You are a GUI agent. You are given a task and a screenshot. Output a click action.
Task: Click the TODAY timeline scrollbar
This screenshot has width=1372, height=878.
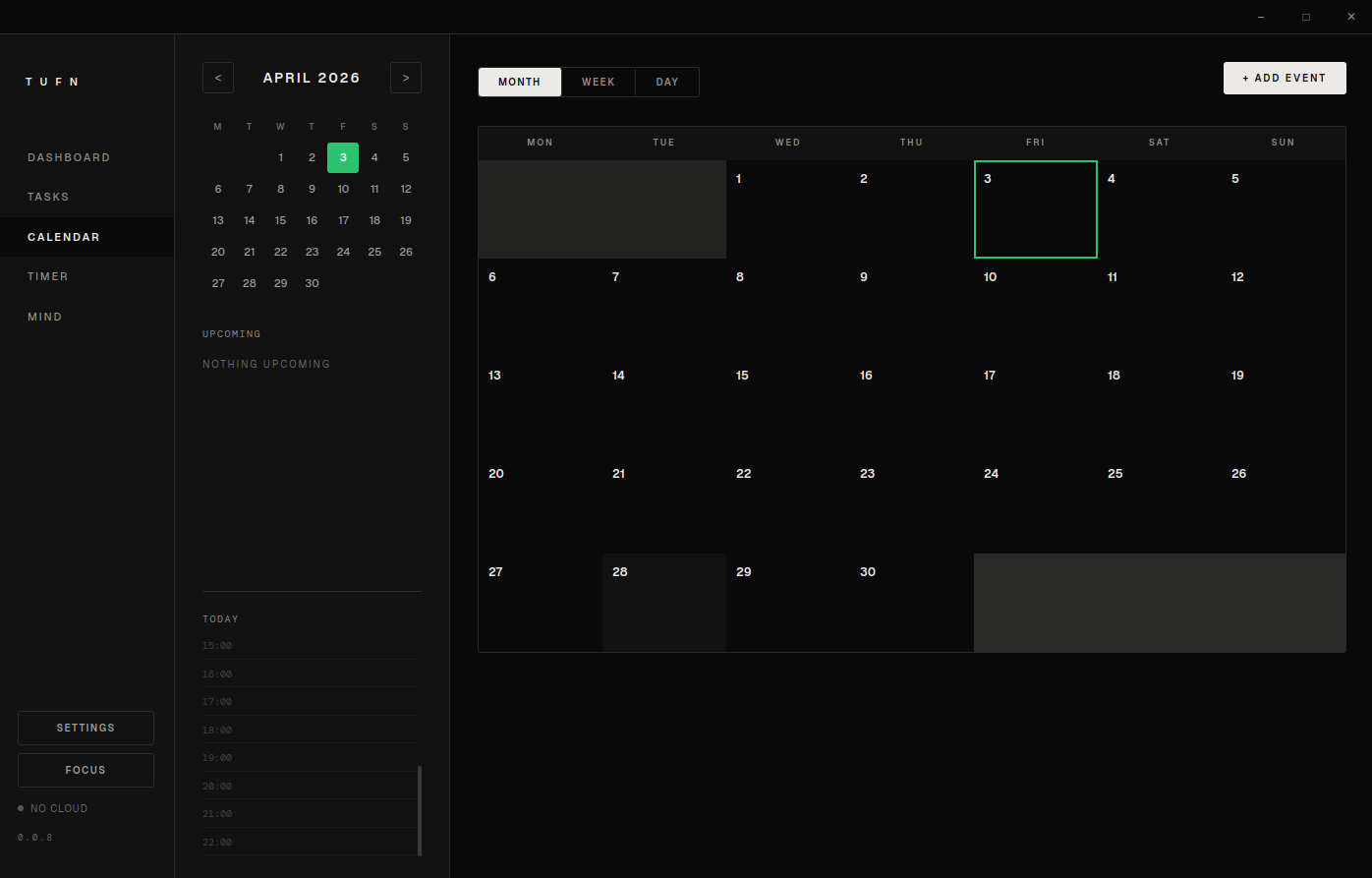tap(420, 811)
